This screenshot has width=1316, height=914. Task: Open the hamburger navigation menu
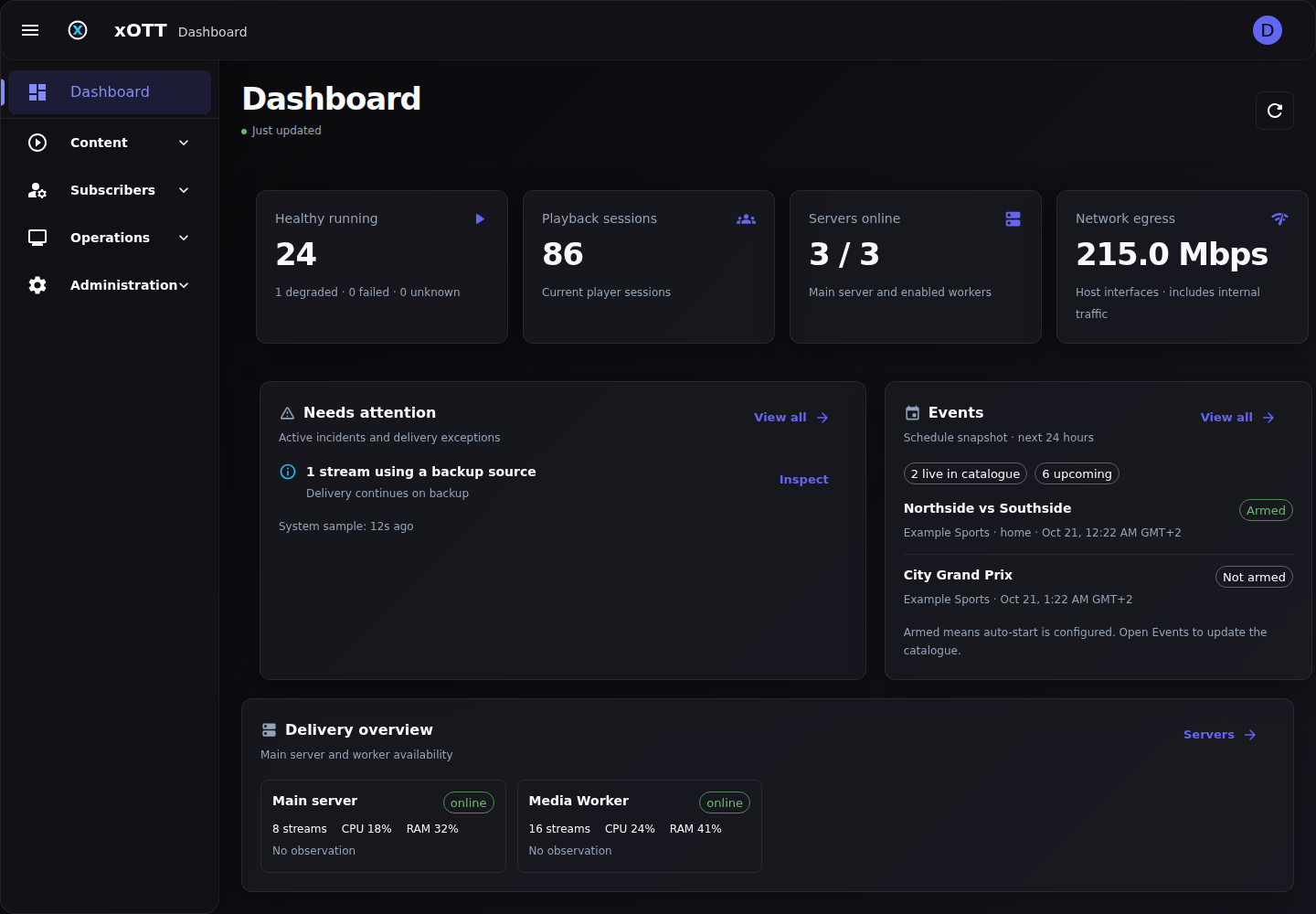click(x=30, y=30)
